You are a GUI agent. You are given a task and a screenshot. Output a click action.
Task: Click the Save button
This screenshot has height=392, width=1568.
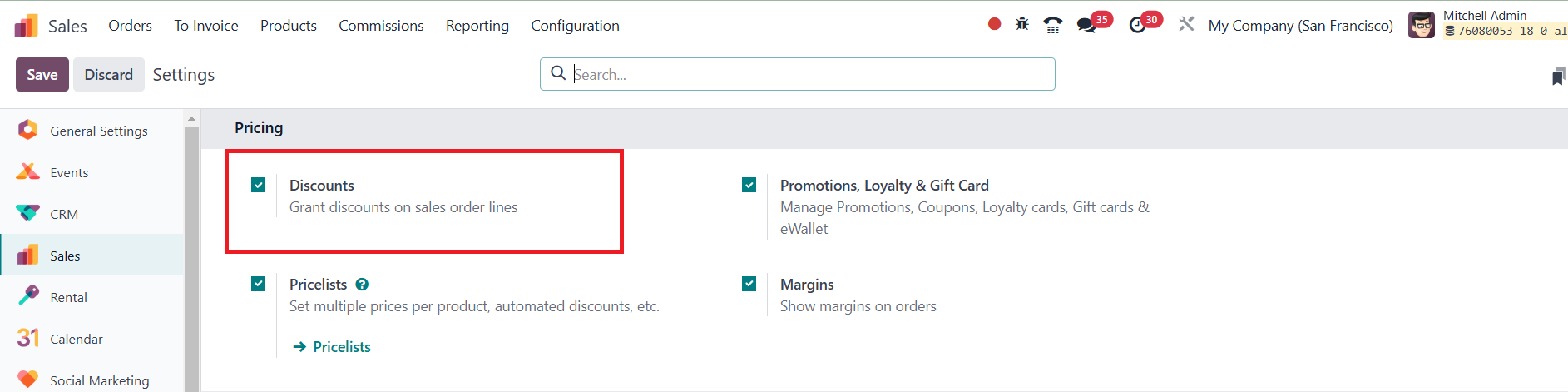click(42, 75)
